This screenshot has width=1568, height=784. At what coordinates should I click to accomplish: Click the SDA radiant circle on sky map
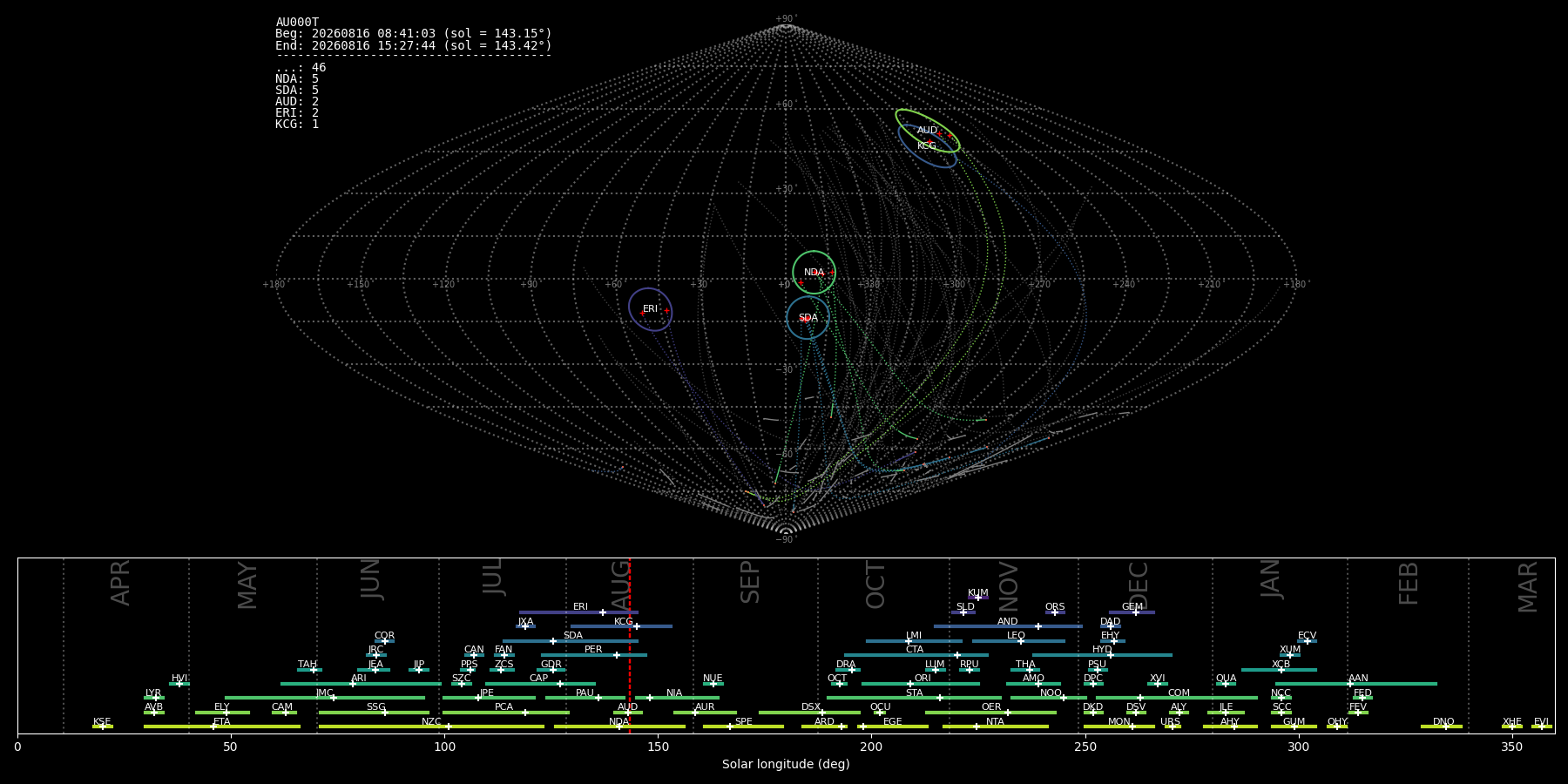coord(808,318)
